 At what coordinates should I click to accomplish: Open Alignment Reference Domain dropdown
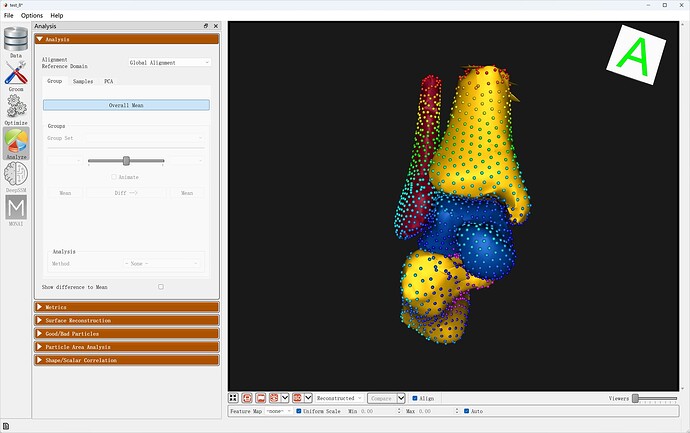[x=169, y=62]
